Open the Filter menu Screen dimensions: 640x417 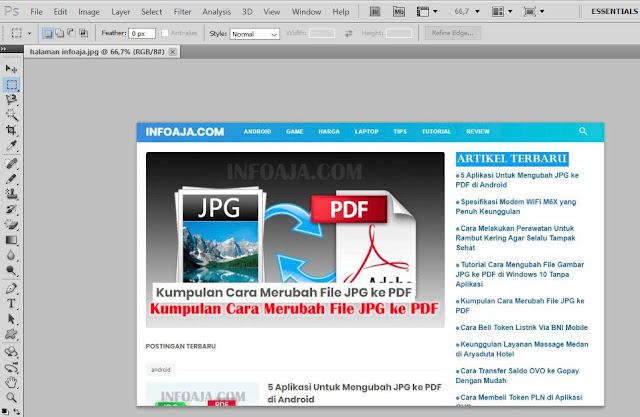[182, 12]
